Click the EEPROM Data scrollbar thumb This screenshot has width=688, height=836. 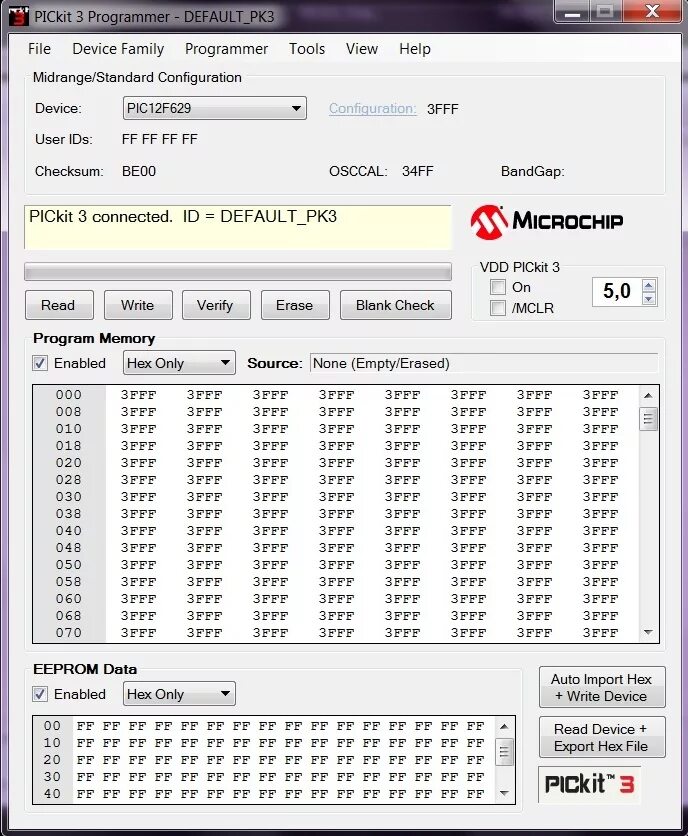tap(504, 752)
